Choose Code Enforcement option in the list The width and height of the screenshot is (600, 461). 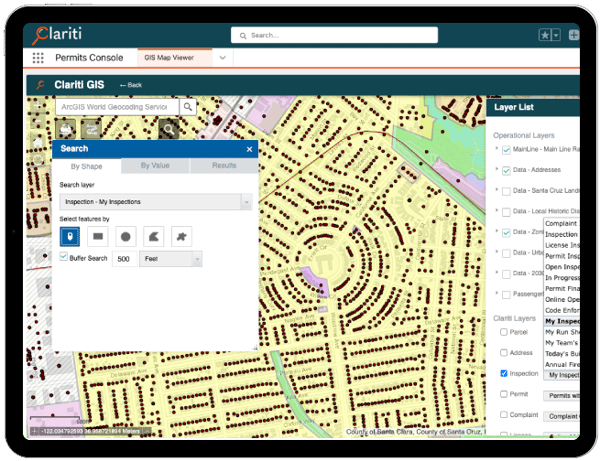click(562, 310)
